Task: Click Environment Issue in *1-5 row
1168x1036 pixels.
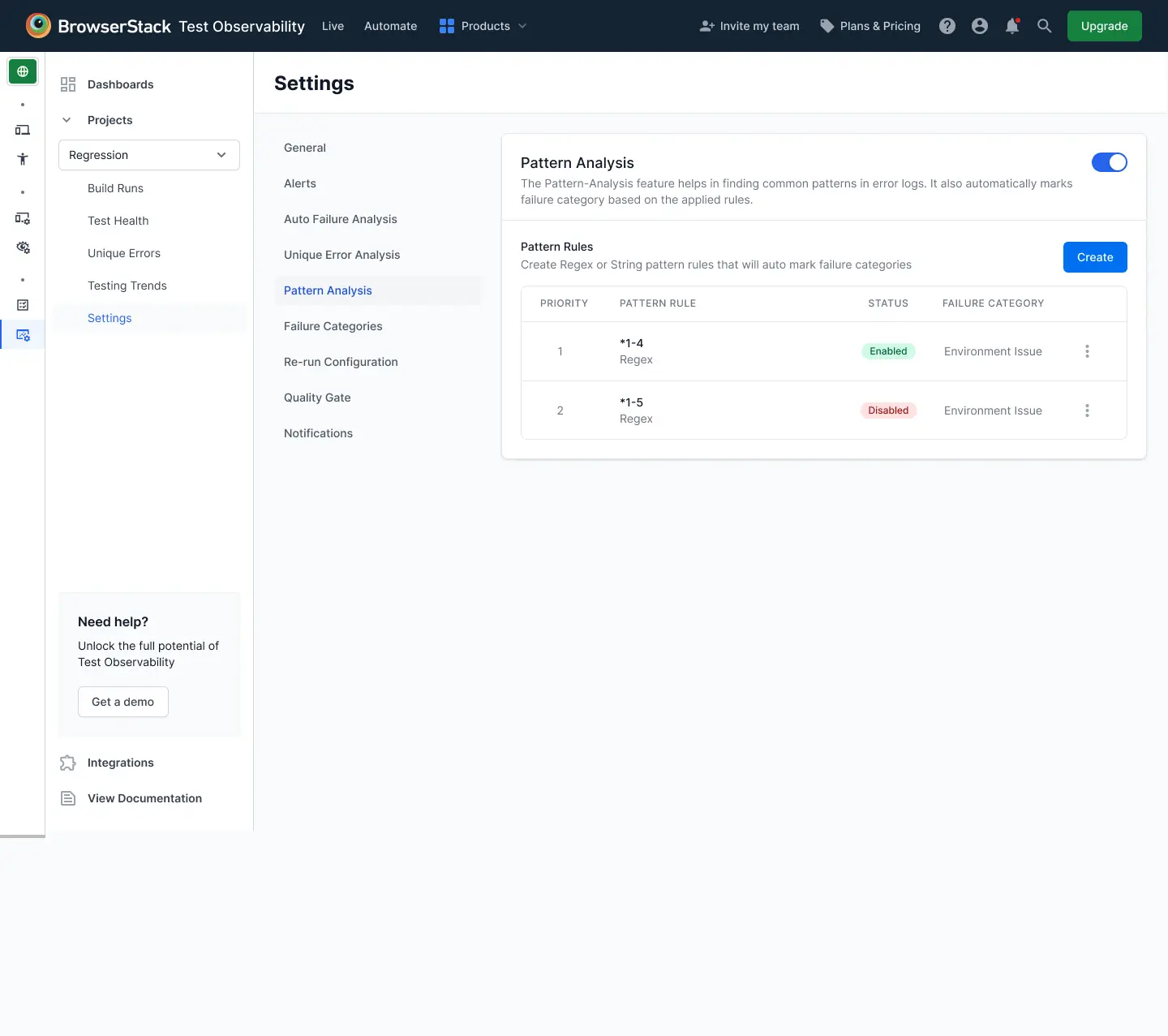Action: tap(993, 411)
